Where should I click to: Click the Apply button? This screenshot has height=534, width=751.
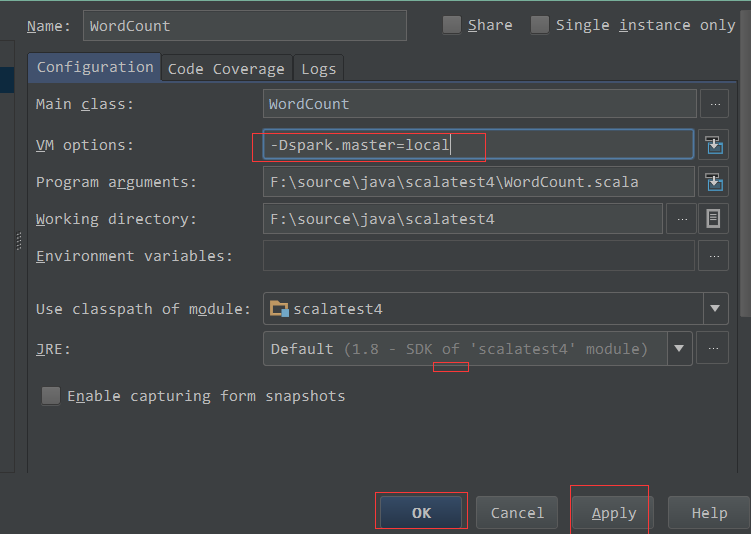(x=614, y=512)
